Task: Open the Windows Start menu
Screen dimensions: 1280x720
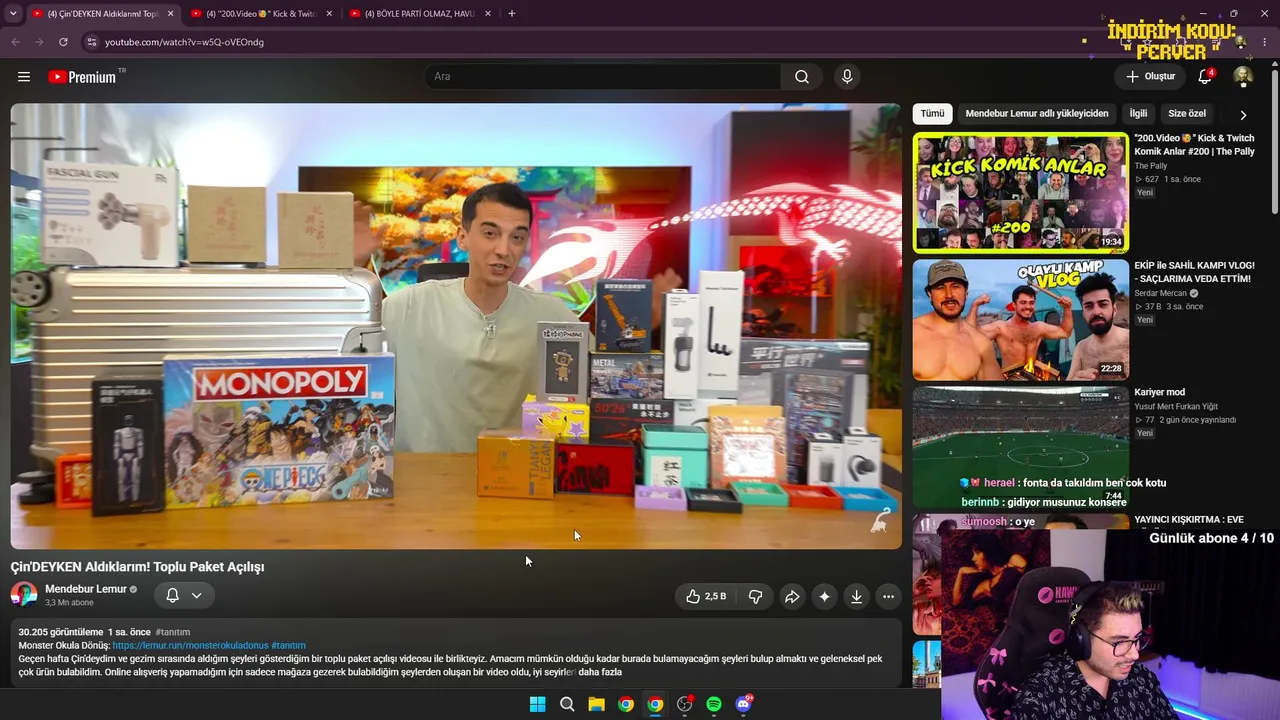Action: (537, 704)
